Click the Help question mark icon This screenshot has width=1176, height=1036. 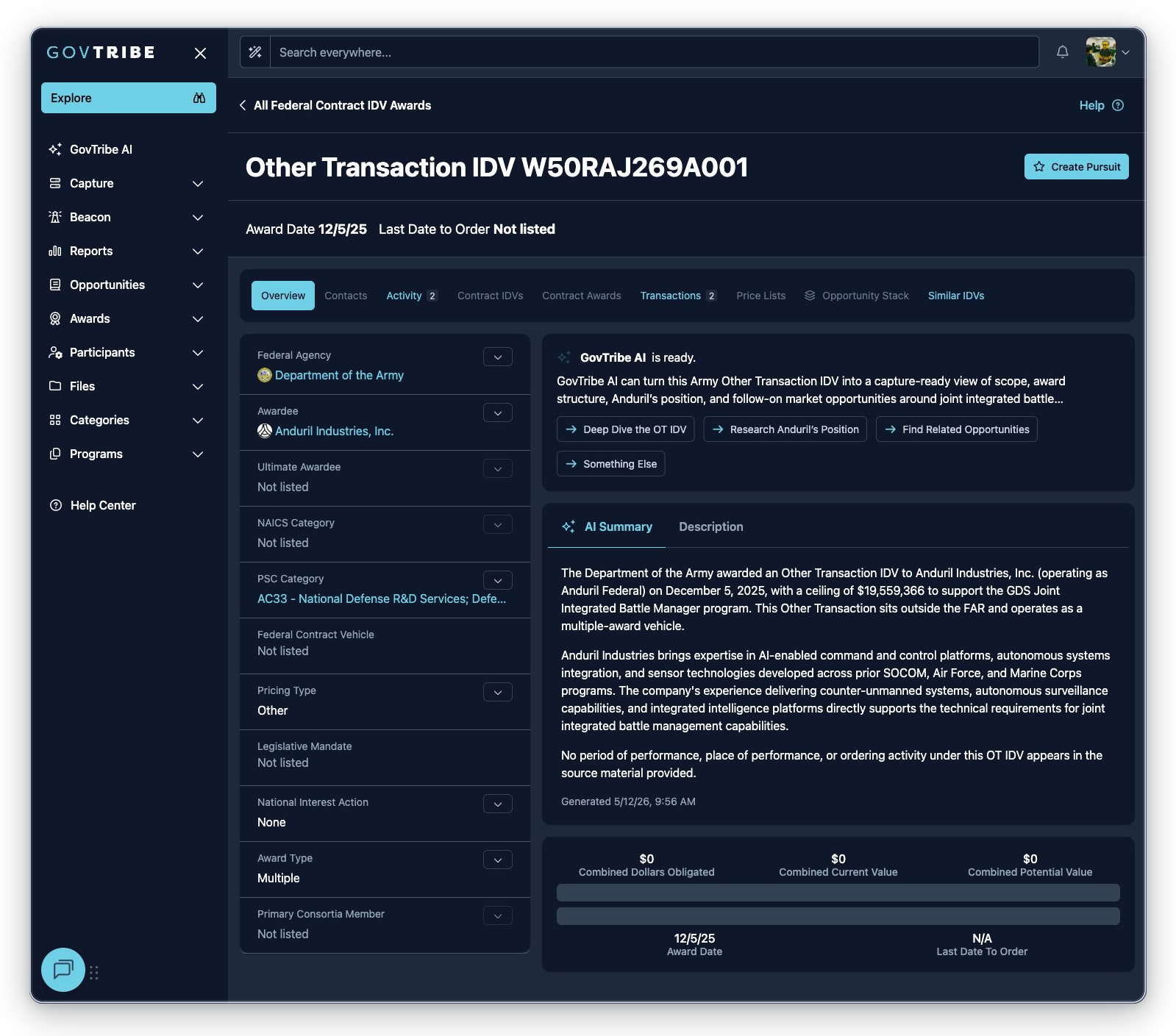pos(1118,105)
